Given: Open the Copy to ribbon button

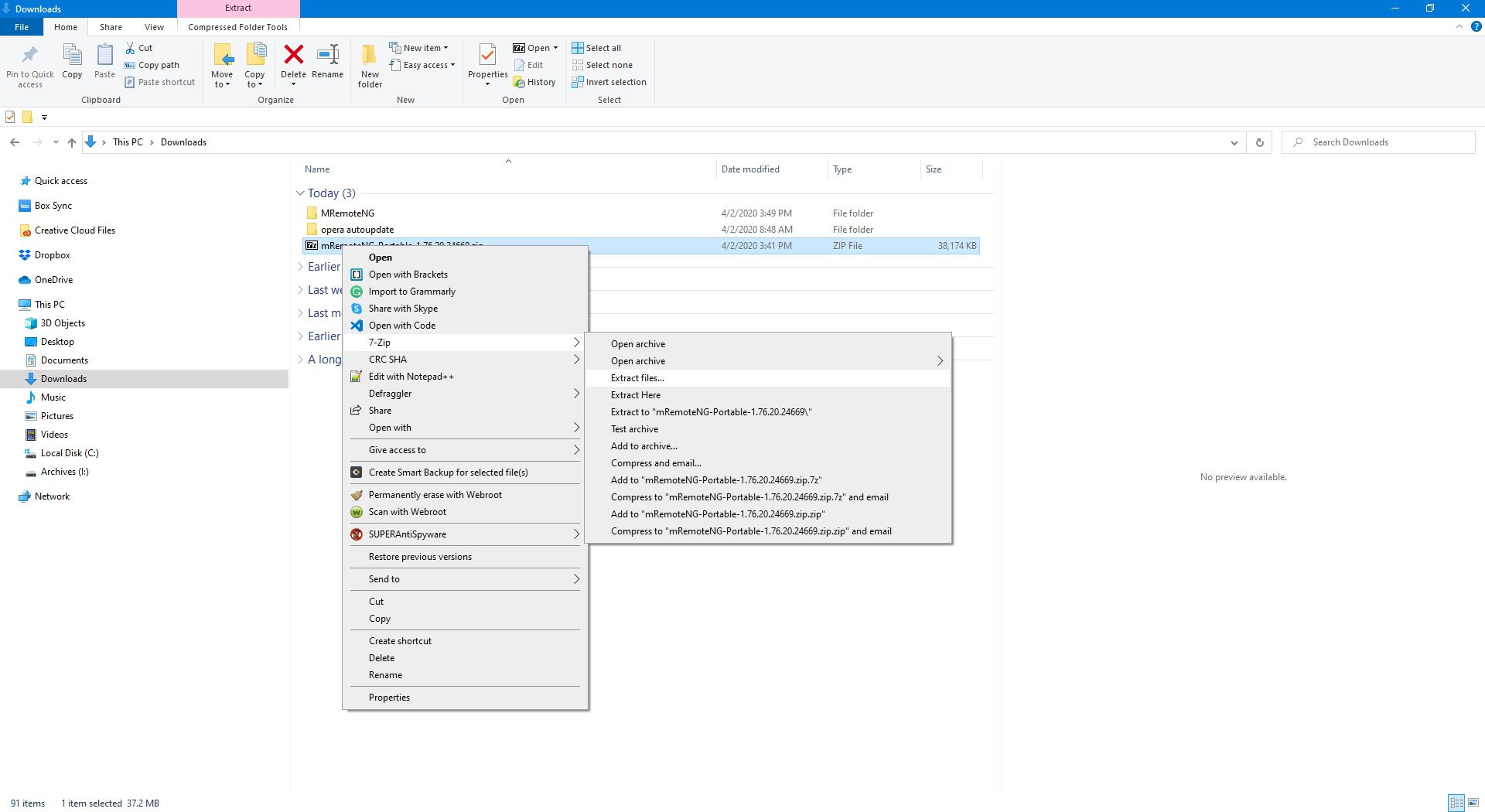Looking at the screenshot, I should click(254, 65).
